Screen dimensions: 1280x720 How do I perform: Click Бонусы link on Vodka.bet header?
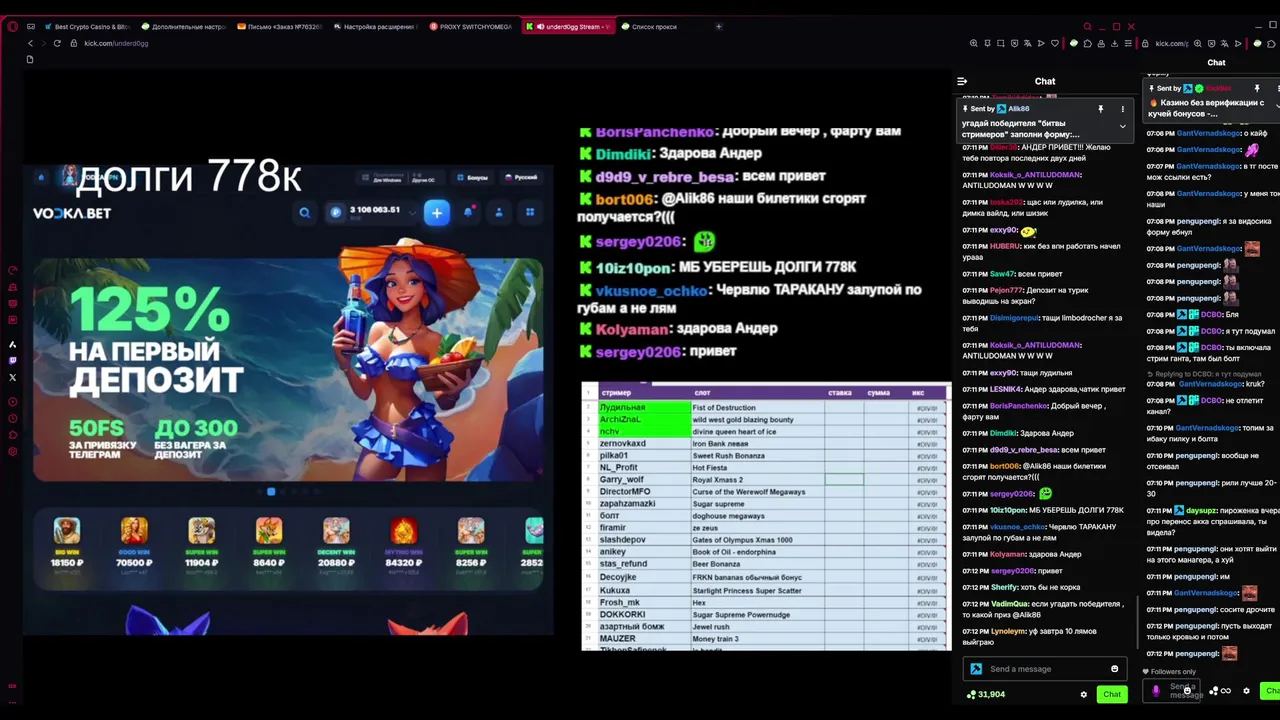(x=472, y=177)
